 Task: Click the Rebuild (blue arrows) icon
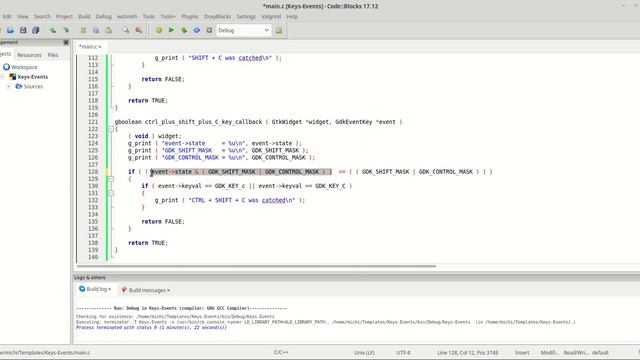[x=197, y=30]
